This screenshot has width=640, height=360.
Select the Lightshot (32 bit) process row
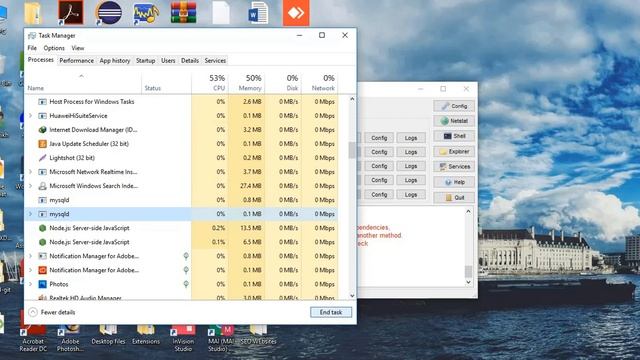(181, 158)
